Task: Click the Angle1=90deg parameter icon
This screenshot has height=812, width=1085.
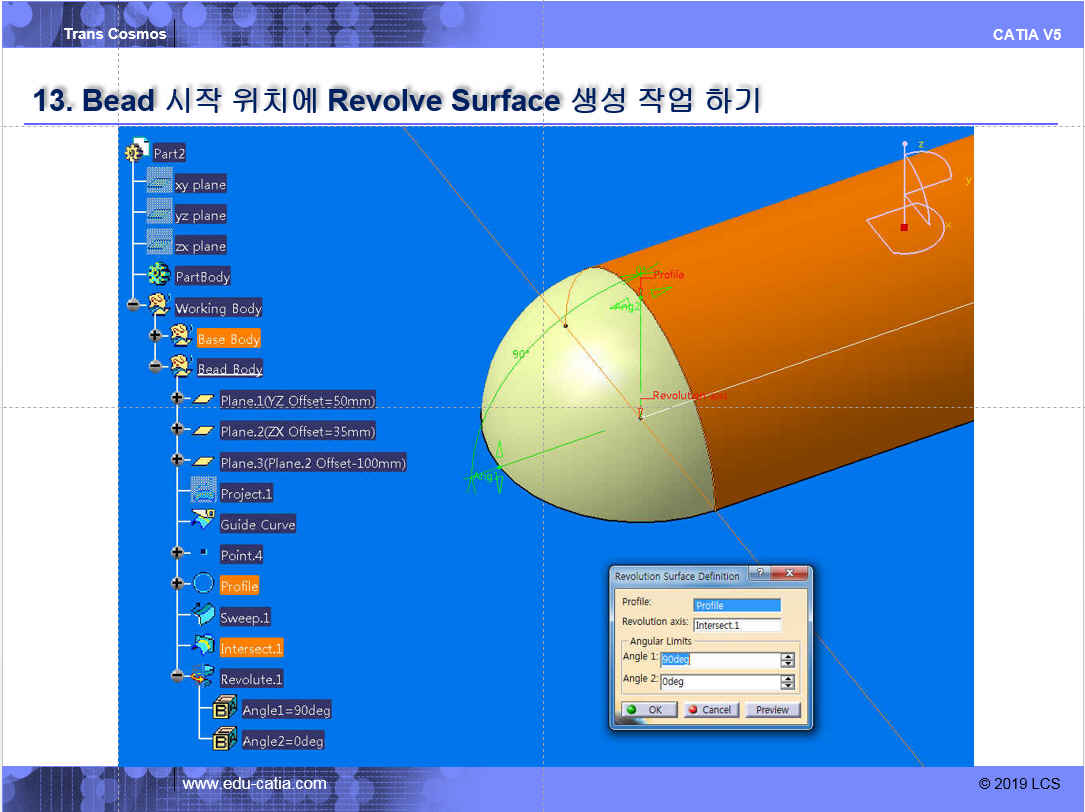Action: pyautogui.click(x=225, y=709)
